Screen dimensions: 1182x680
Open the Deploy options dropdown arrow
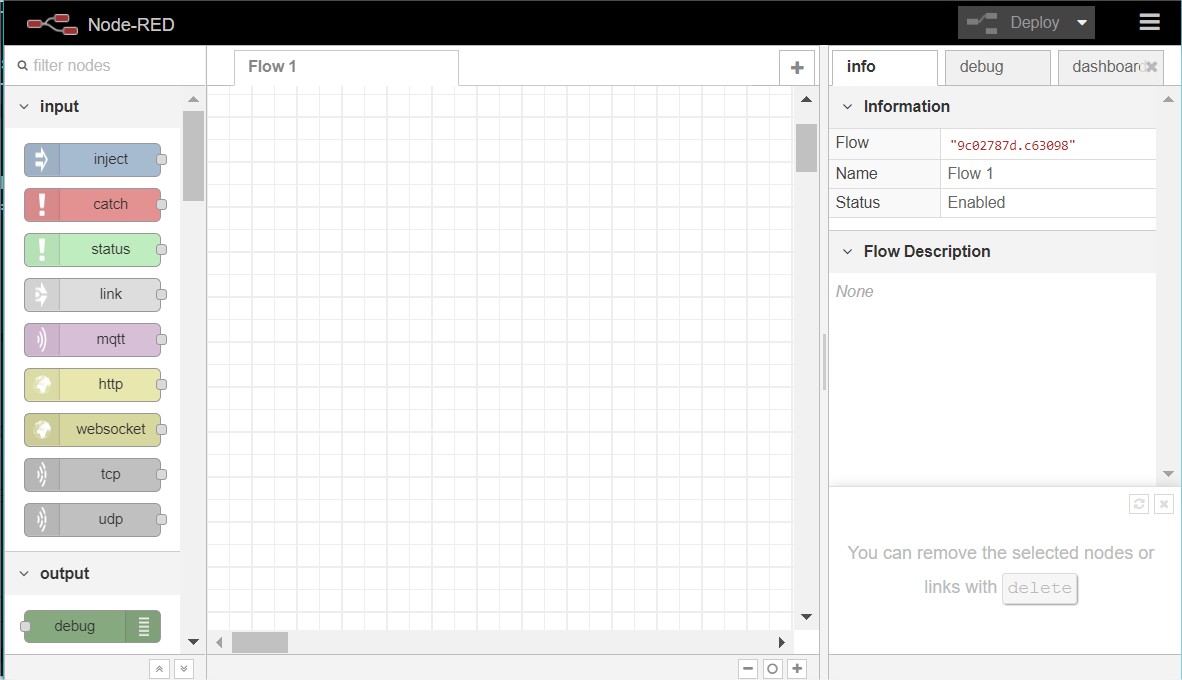point(1082,23)
